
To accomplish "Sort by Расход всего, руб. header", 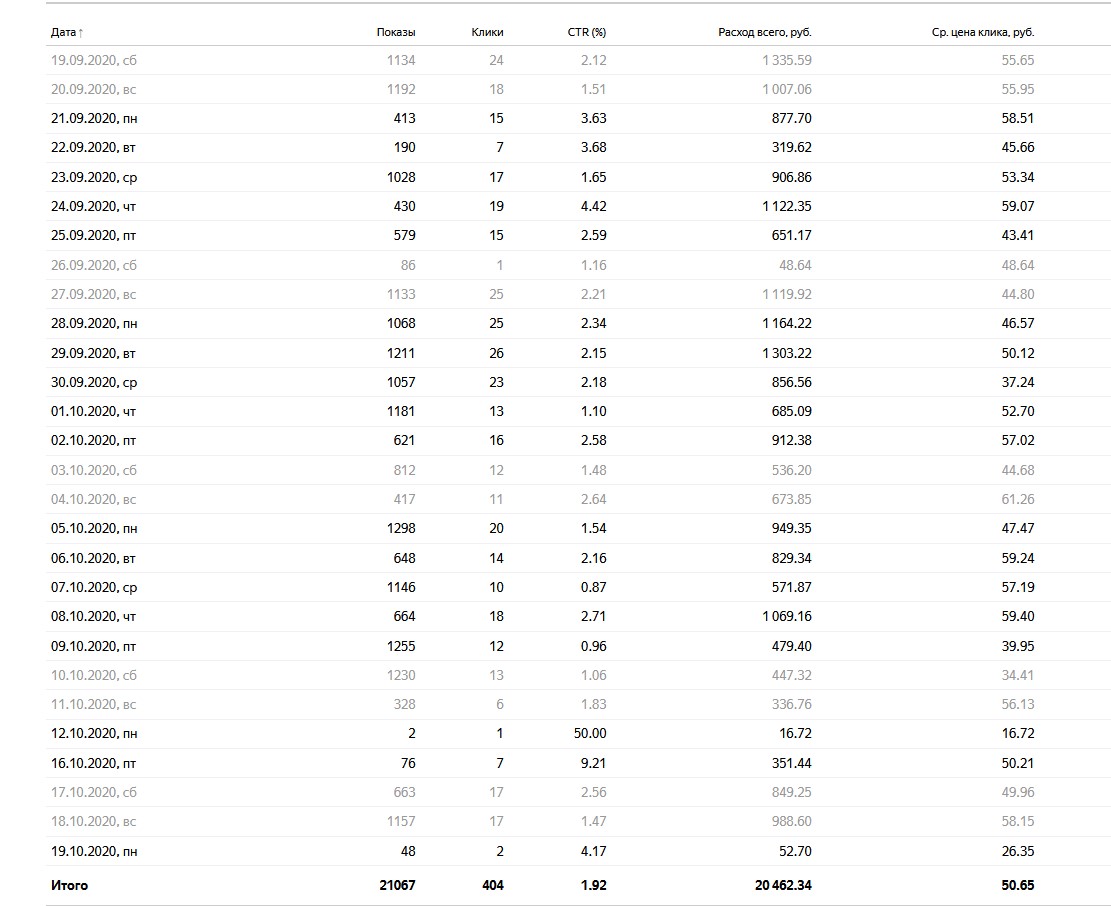I will pyautogui.click(x=765, y=33).
